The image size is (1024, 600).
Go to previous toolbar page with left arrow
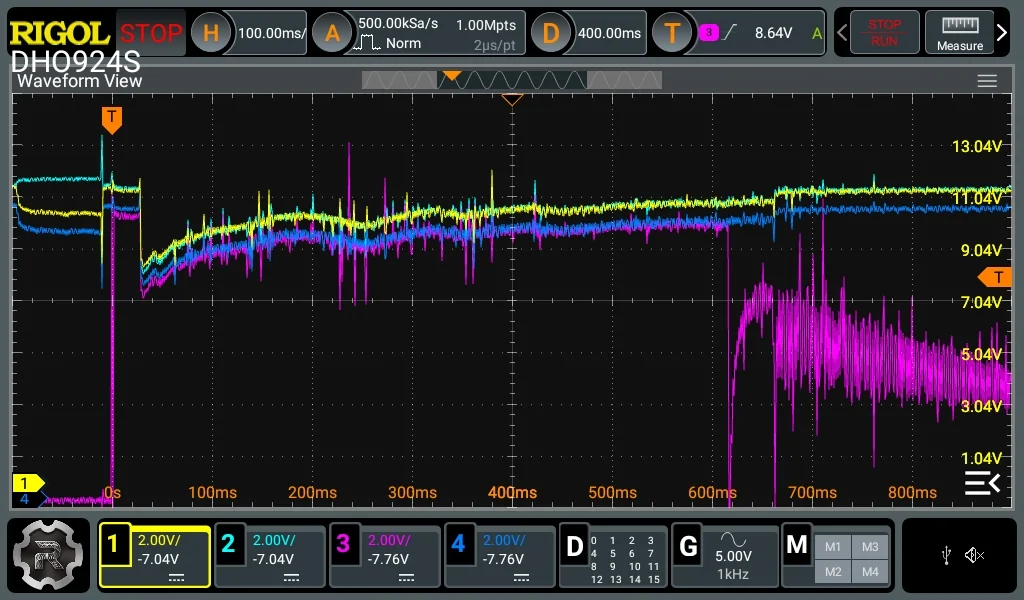(x=842, y=32)
